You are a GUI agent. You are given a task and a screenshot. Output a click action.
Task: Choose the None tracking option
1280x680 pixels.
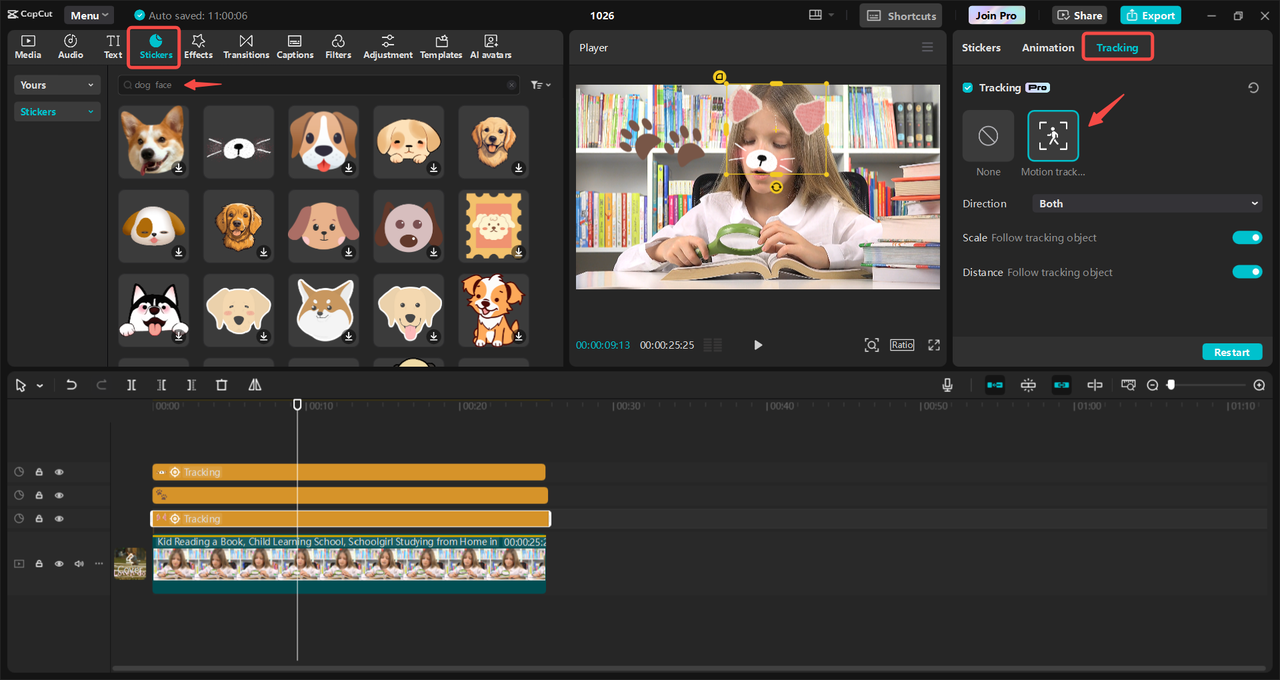coord(988,137)
